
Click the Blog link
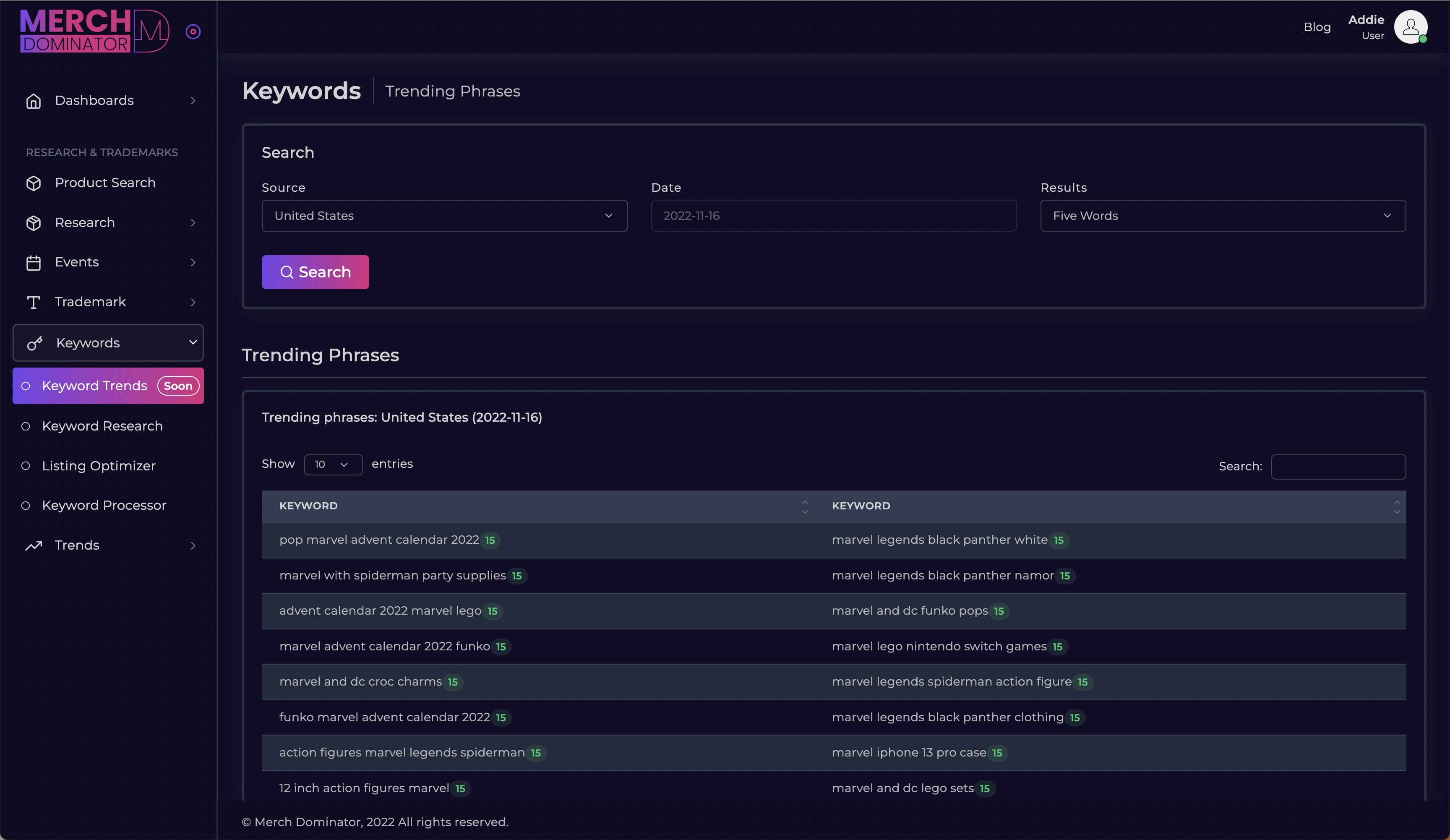pos(1317,27)
